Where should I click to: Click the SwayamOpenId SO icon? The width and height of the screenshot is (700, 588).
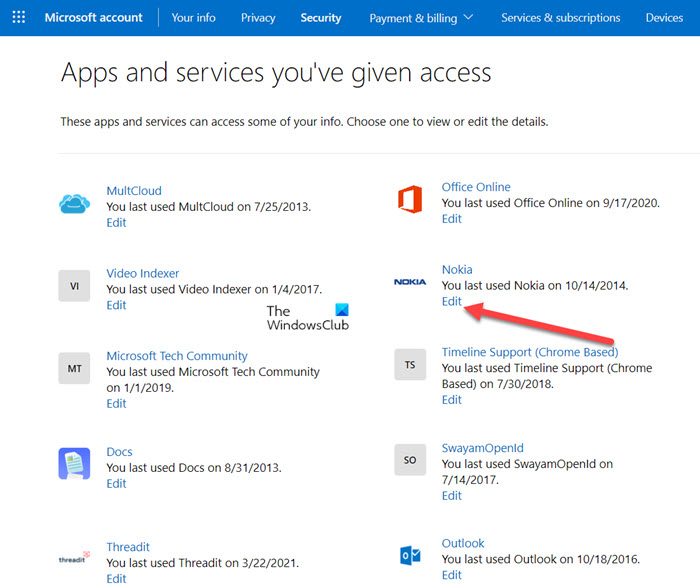(x=410, y=461)
